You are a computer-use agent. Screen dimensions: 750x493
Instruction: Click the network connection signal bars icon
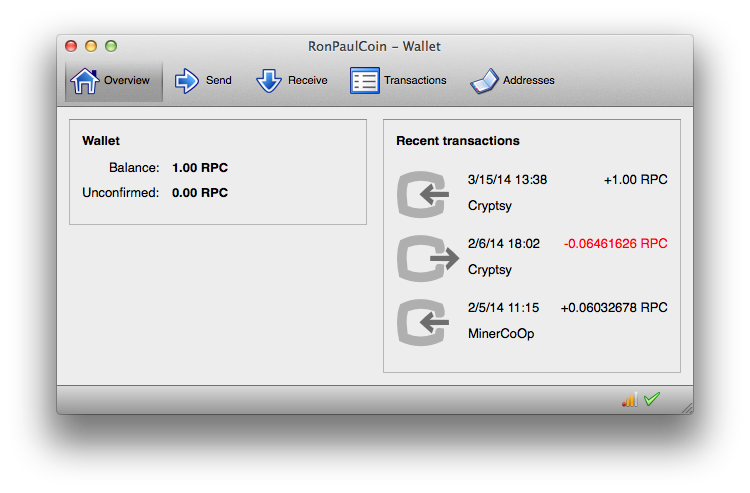click(629, 399)
